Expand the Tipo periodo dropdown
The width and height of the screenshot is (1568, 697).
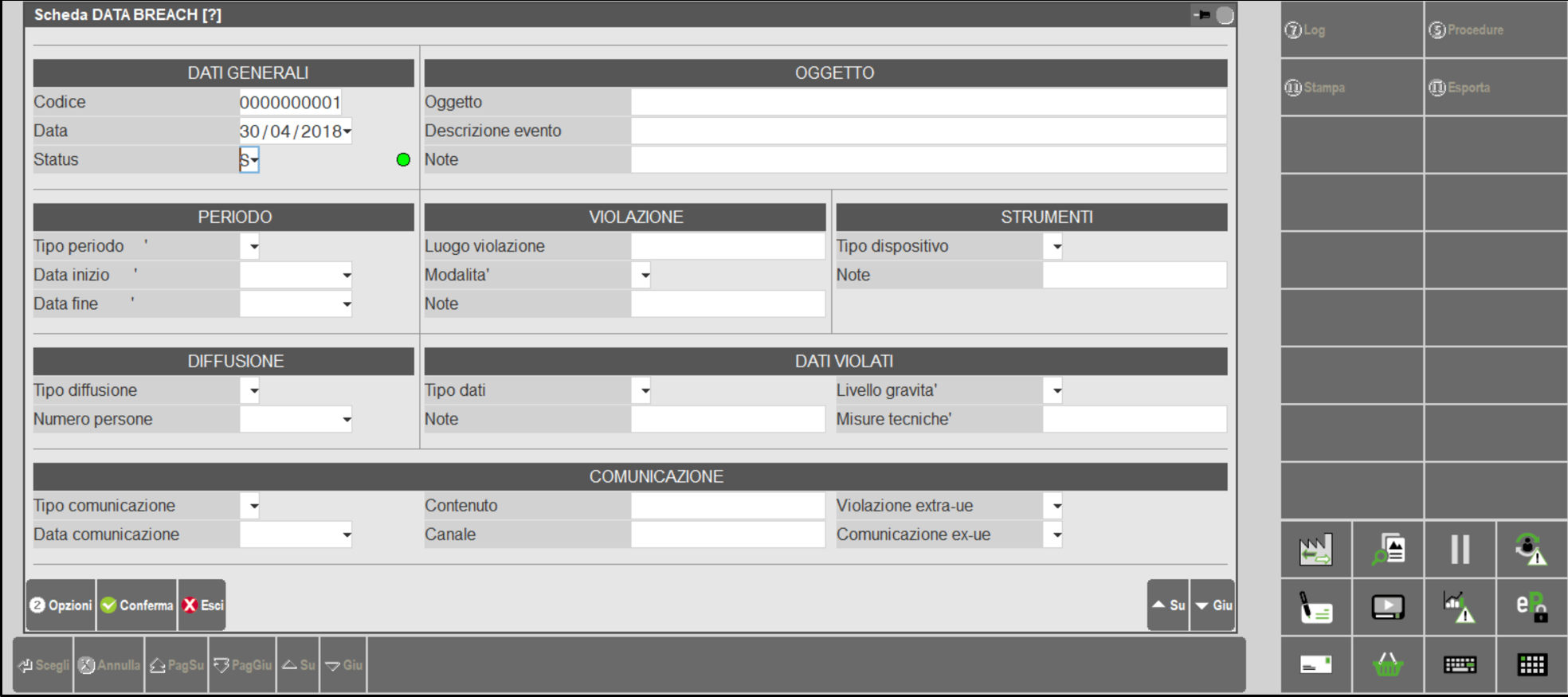253,247
